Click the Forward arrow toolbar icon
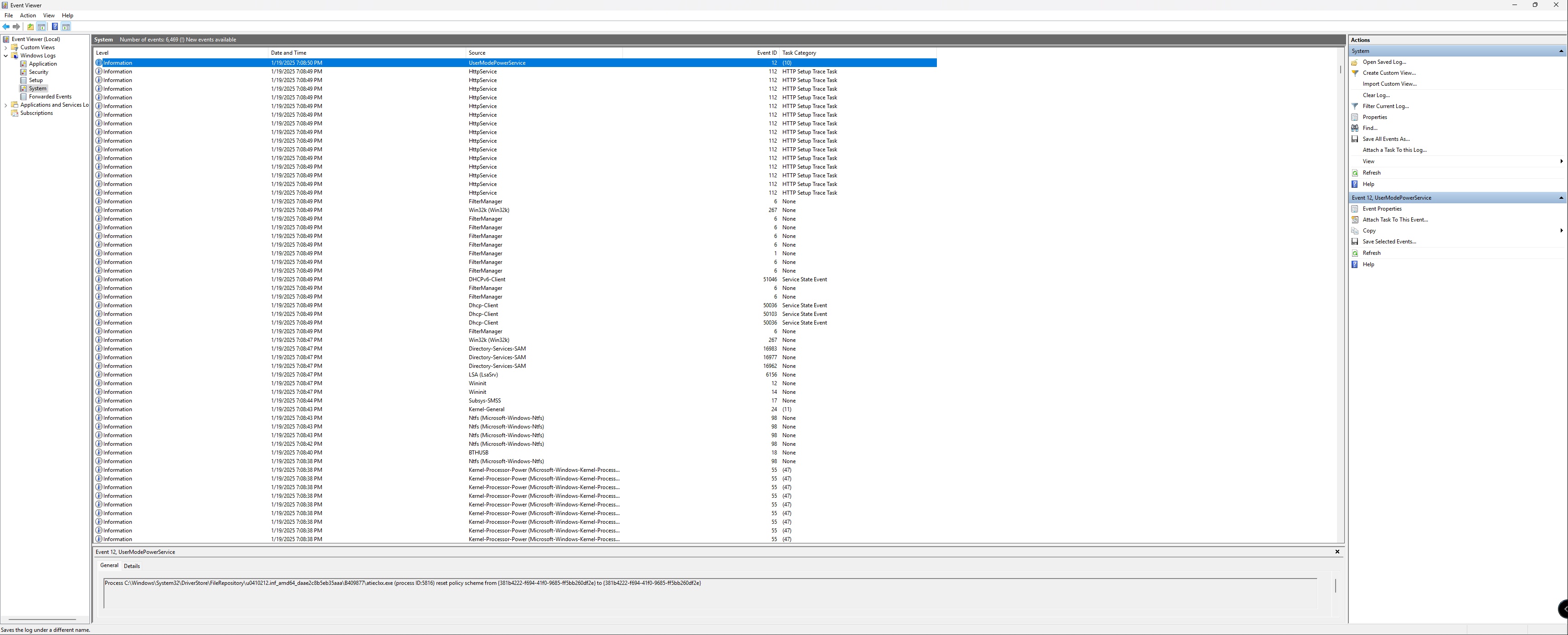This screenshot has width=1568, height=635. pyautogui.click(x=16, y=27)
